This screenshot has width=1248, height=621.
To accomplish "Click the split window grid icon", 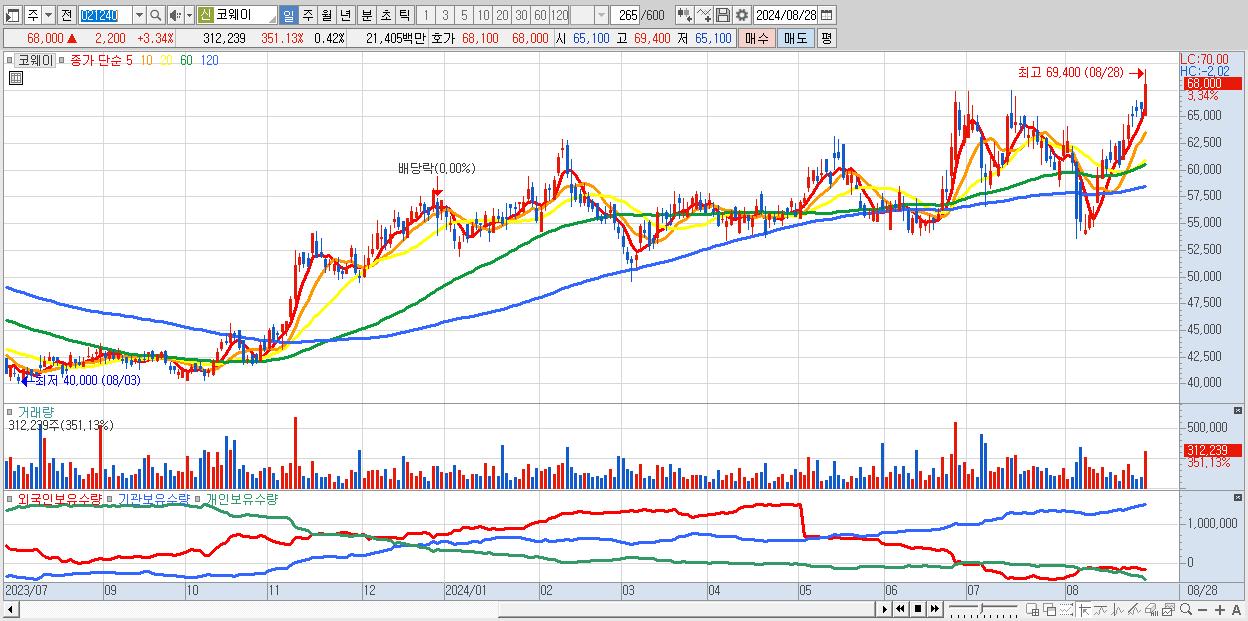I will (x=1032, y=609).
